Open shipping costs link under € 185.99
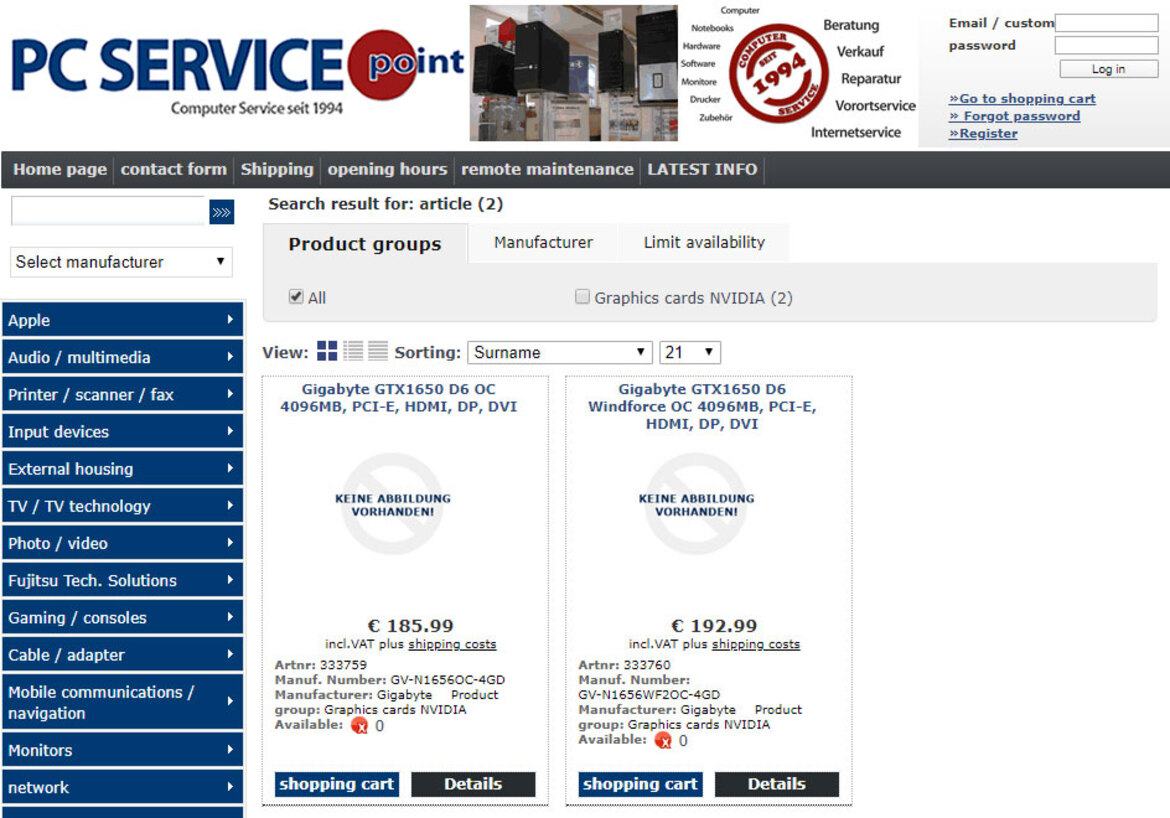 point(452,644)
